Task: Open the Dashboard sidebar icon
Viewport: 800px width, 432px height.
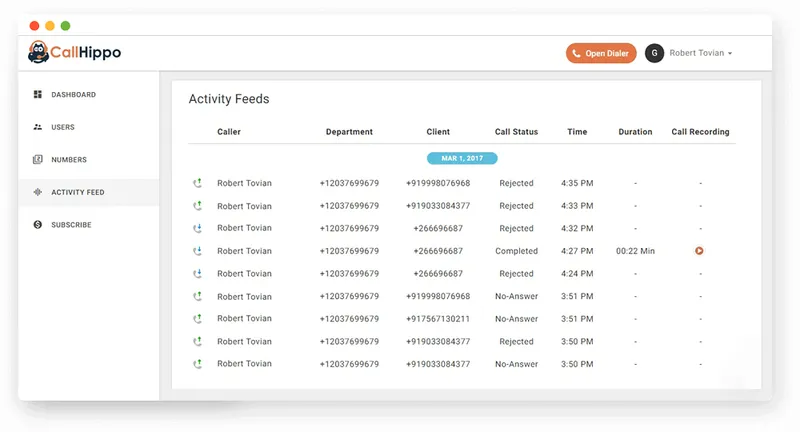Action: [x=38, y=94]
